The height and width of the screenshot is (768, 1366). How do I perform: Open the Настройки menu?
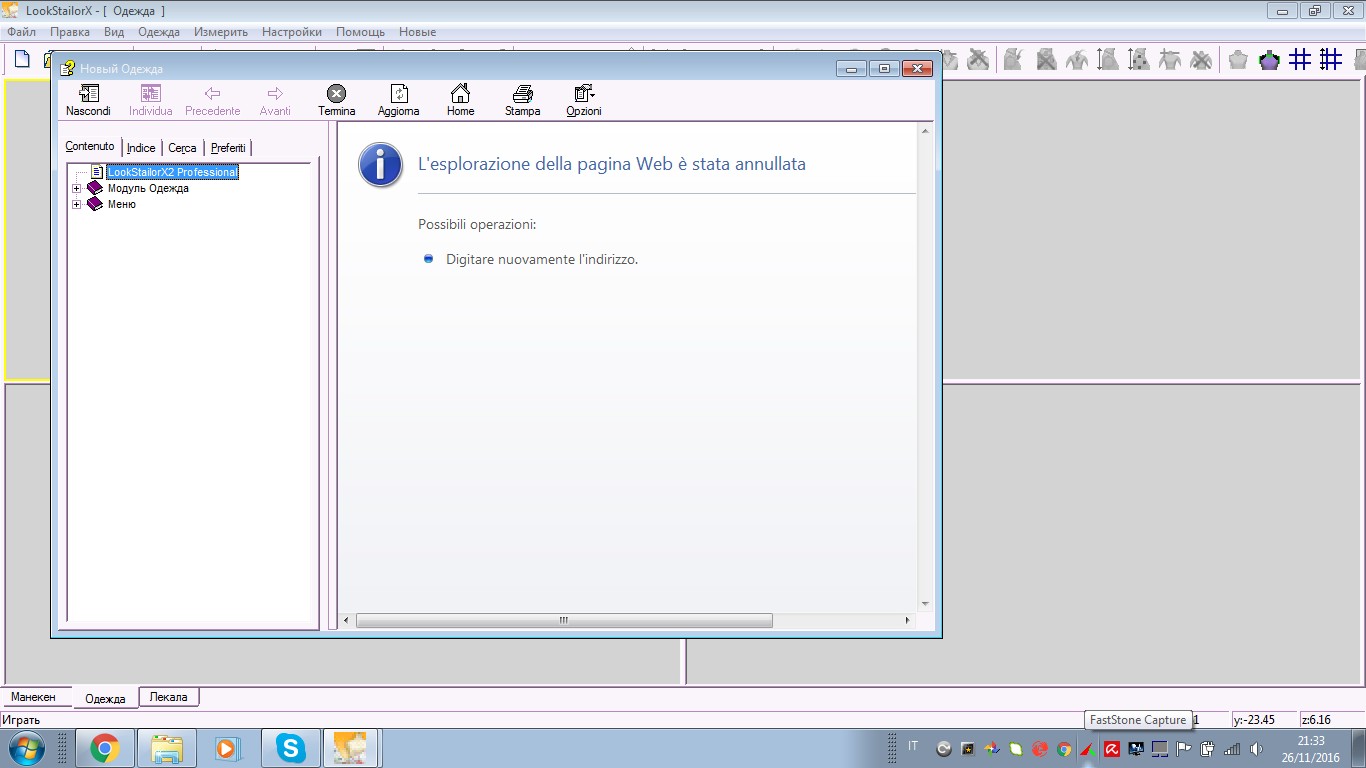click(292, 32)
